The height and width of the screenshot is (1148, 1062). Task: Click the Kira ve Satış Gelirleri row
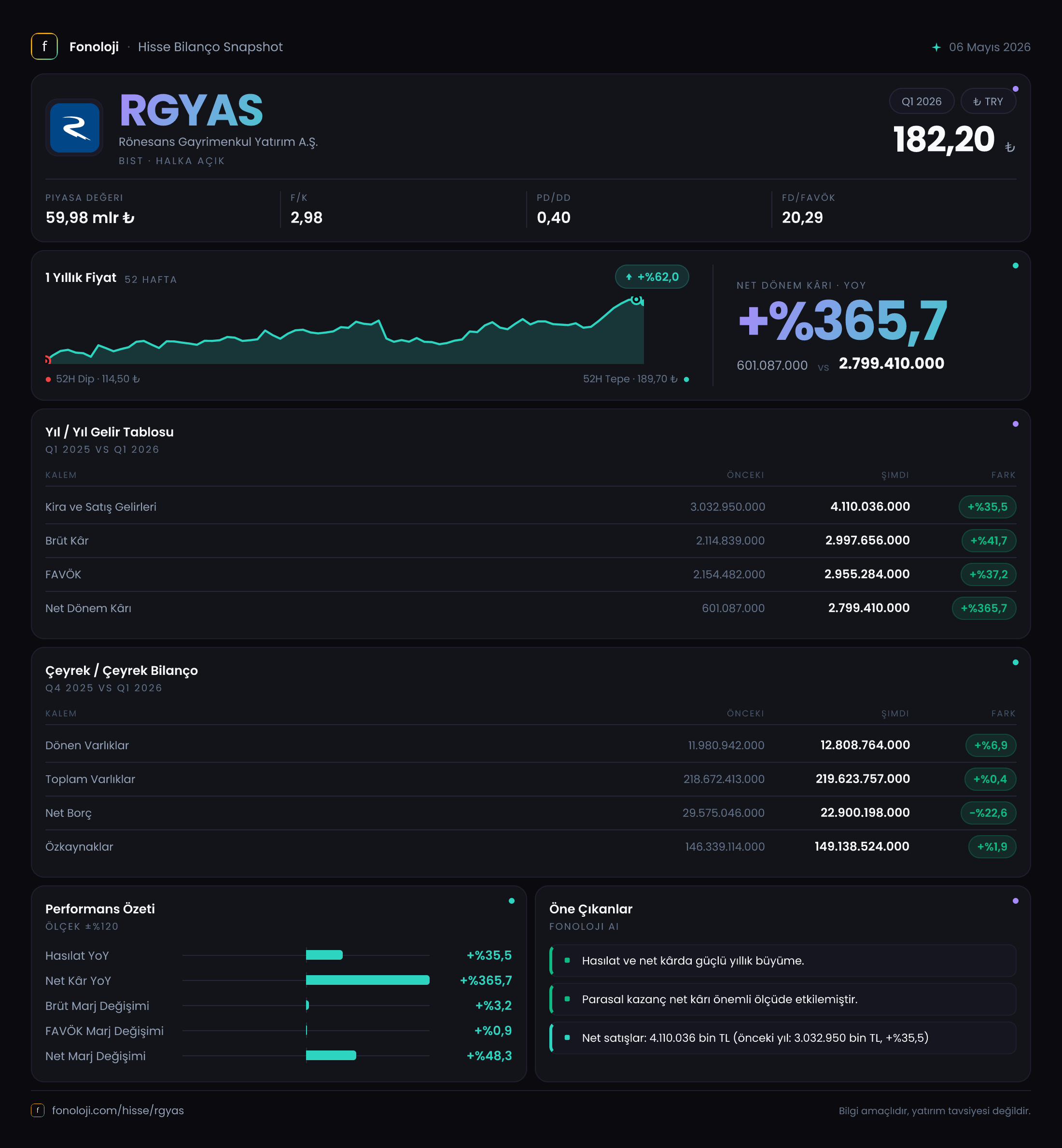531,507
